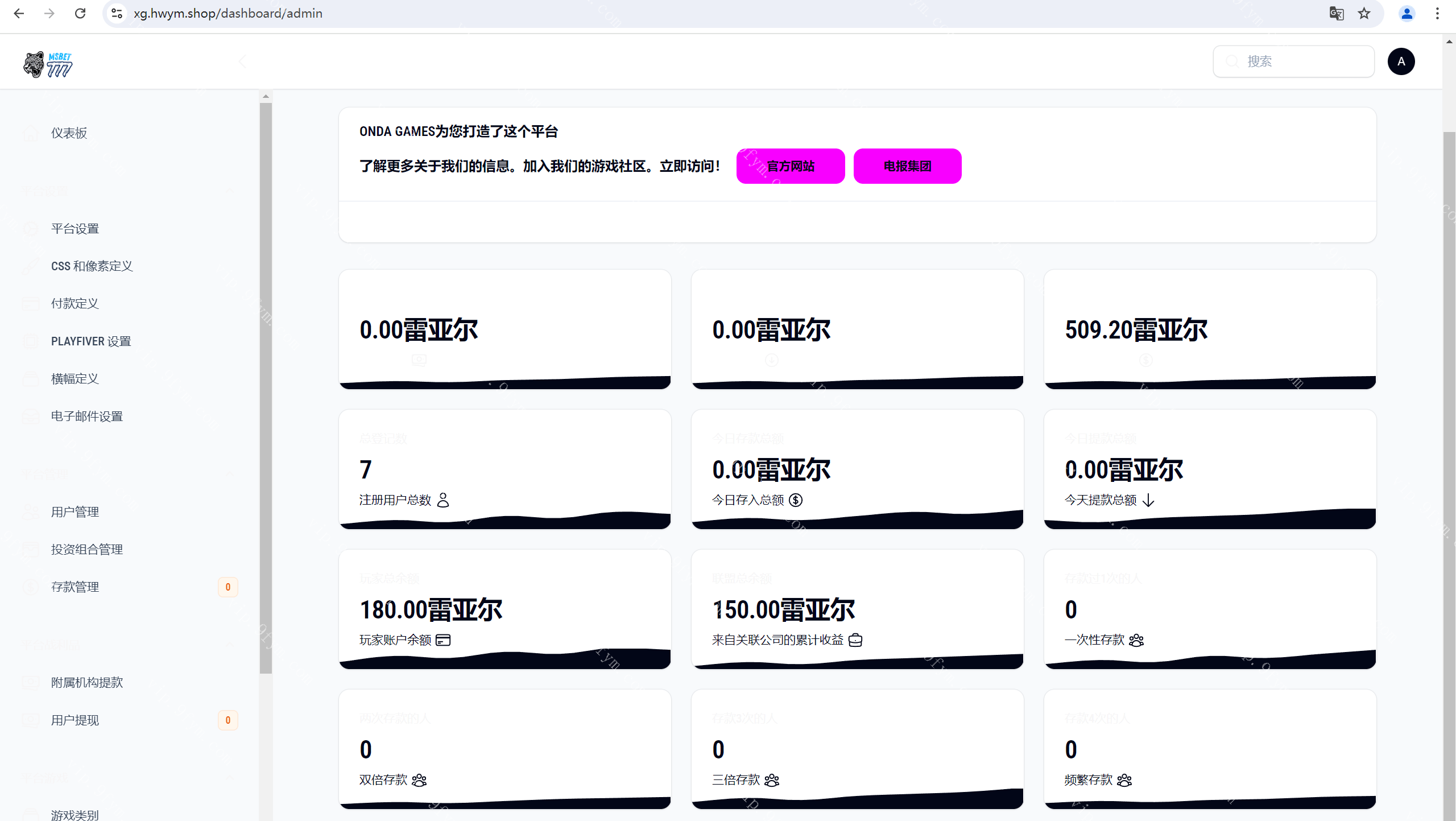1456x821 pixels.
Task: Click the dollar icon beside 今日存入总额
Action: click(796, 500)
